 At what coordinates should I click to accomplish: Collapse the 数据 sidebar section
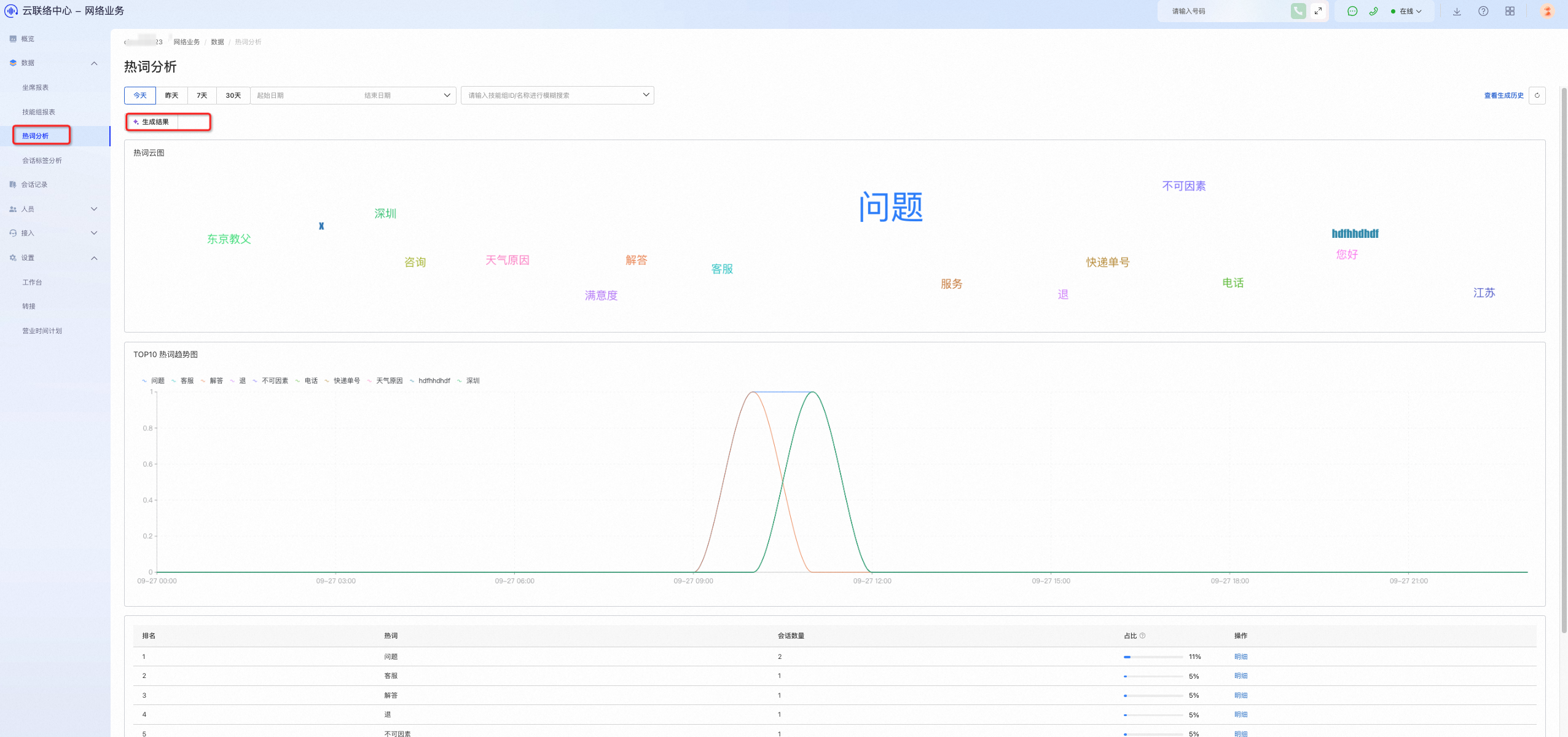(94, 63)
